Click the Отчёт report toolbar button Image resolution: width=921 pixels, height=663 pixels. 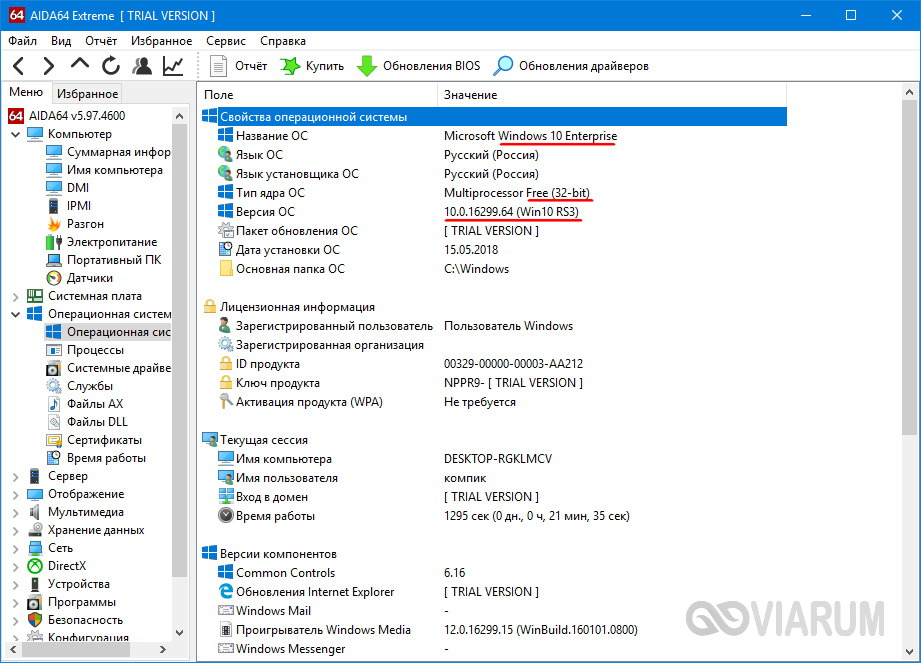pos(238,66)
